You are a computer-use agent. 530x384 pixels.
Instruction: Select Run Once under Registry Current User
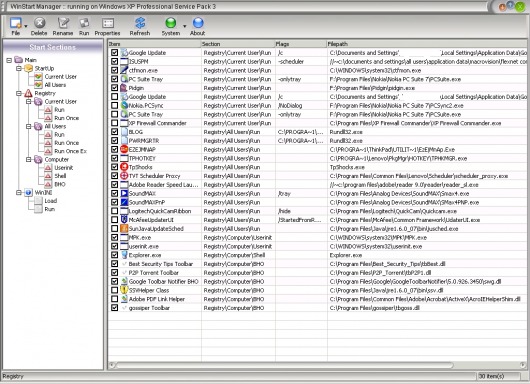[x=67, y=118]
